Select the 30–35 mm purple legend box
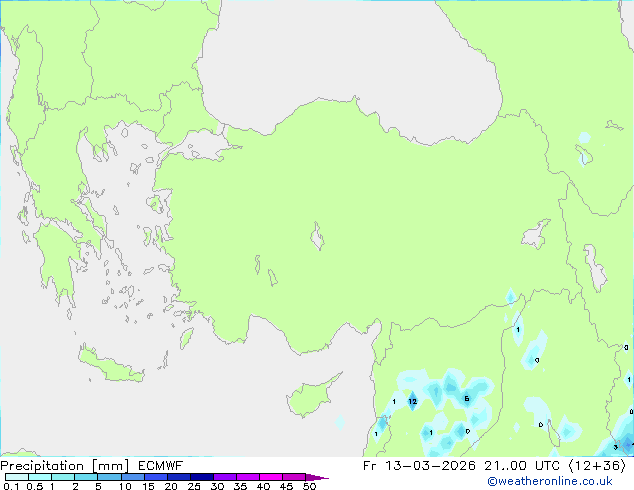Image resolution: width=634 pixels, height=490 pixels. 225,477
